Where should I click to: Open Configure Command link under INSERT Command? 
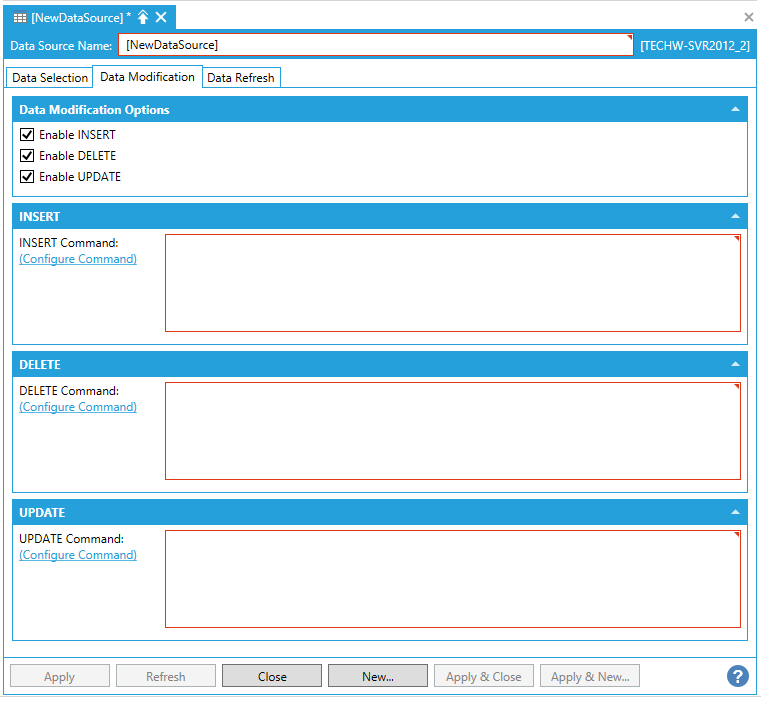click(78, 259)
